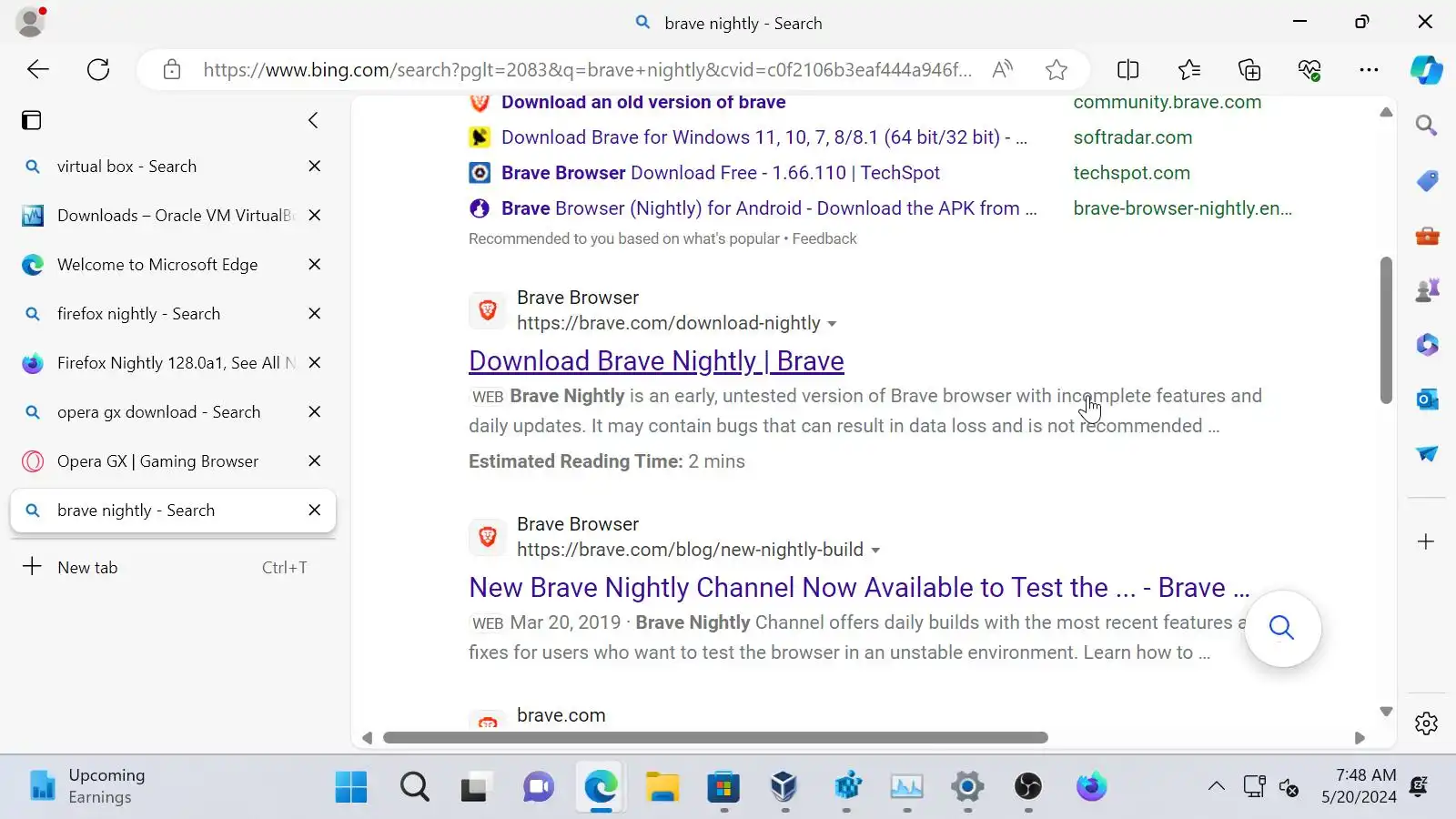Open the taskbar clock and calendar
The width and height of the screenshot is (1456, 819).
coord(1359,786)
